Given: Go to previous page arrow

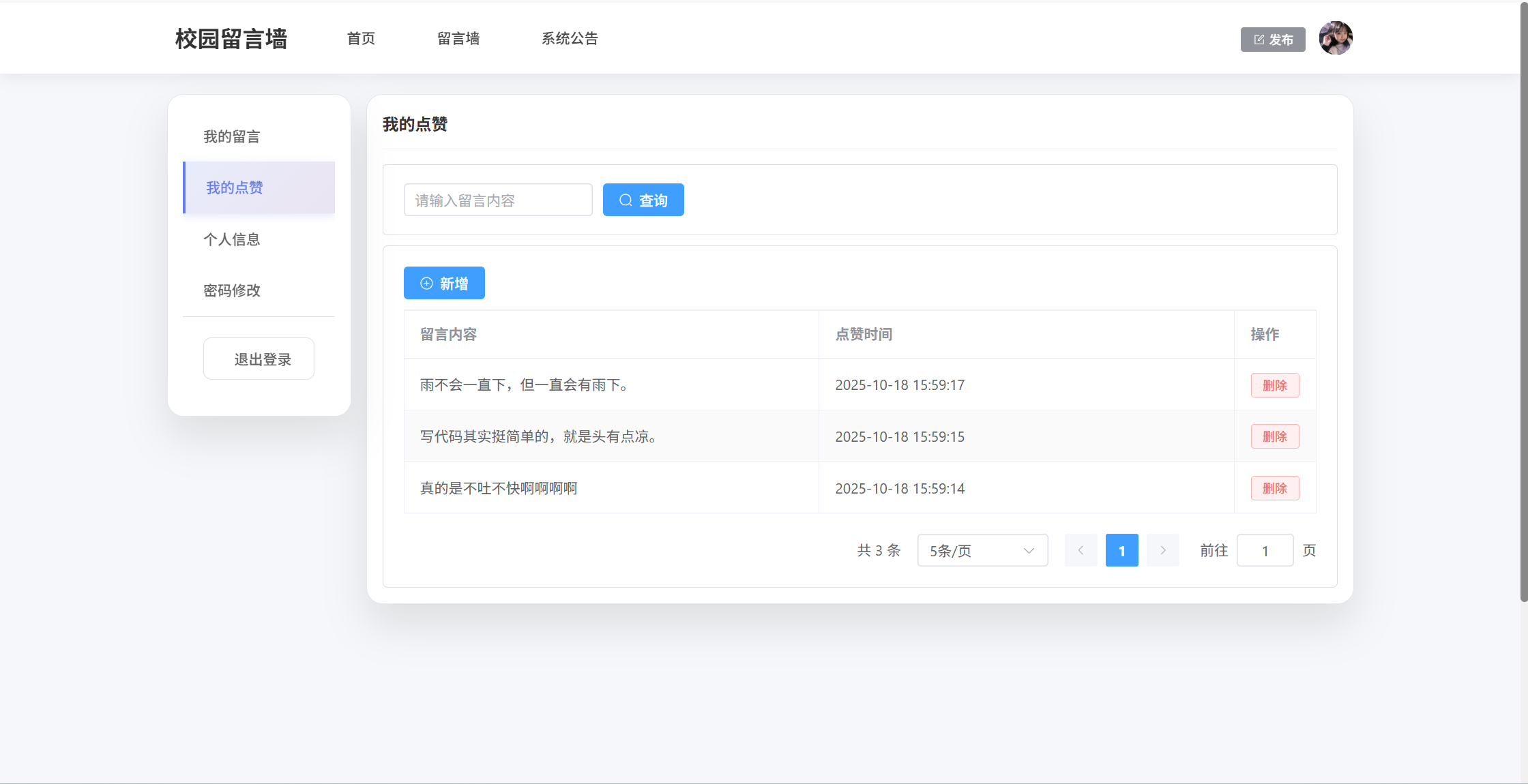Looking at the screenshot, I should click(1081, 550).
